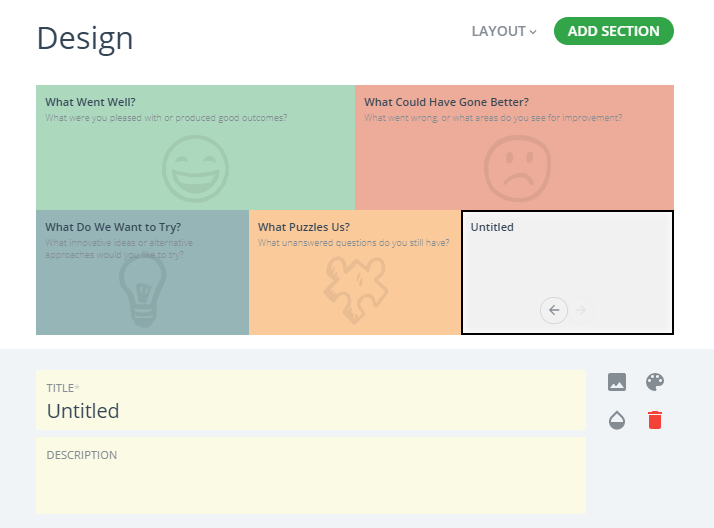Screen dimensions: 714x528
Task: Click the opacity droplet icon
Action: tap(617, 420)
